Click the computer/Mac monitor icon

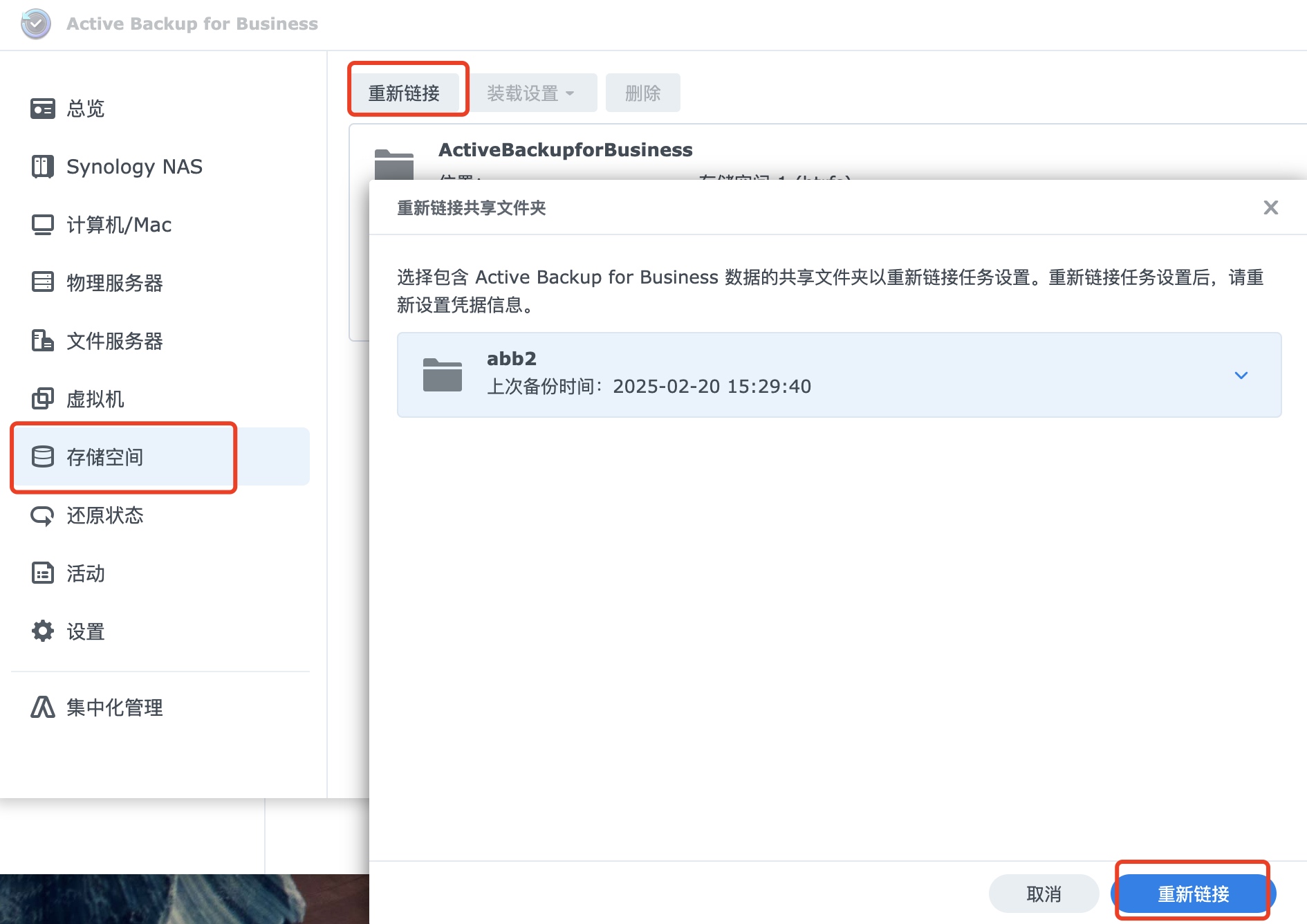point(43,225)
